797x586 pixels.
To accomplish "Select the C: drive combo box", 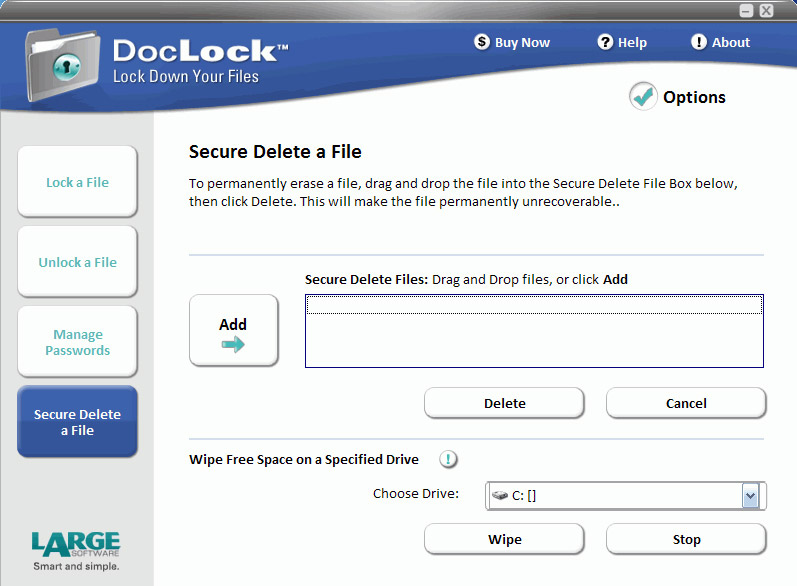I will 615,495.
